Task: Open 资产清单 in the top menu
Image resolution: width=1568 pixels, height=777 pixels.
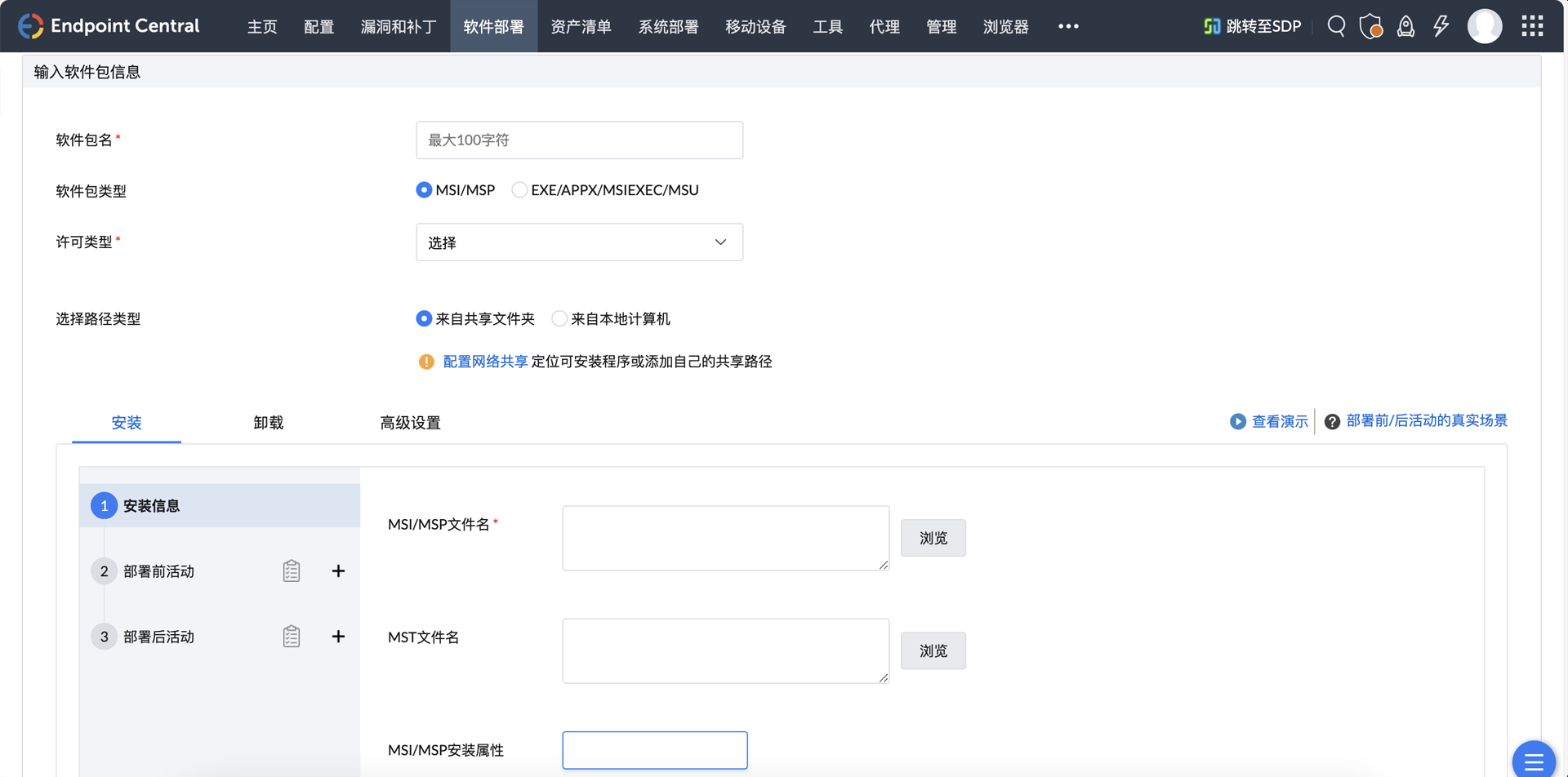Action: (x=581, y=26)
